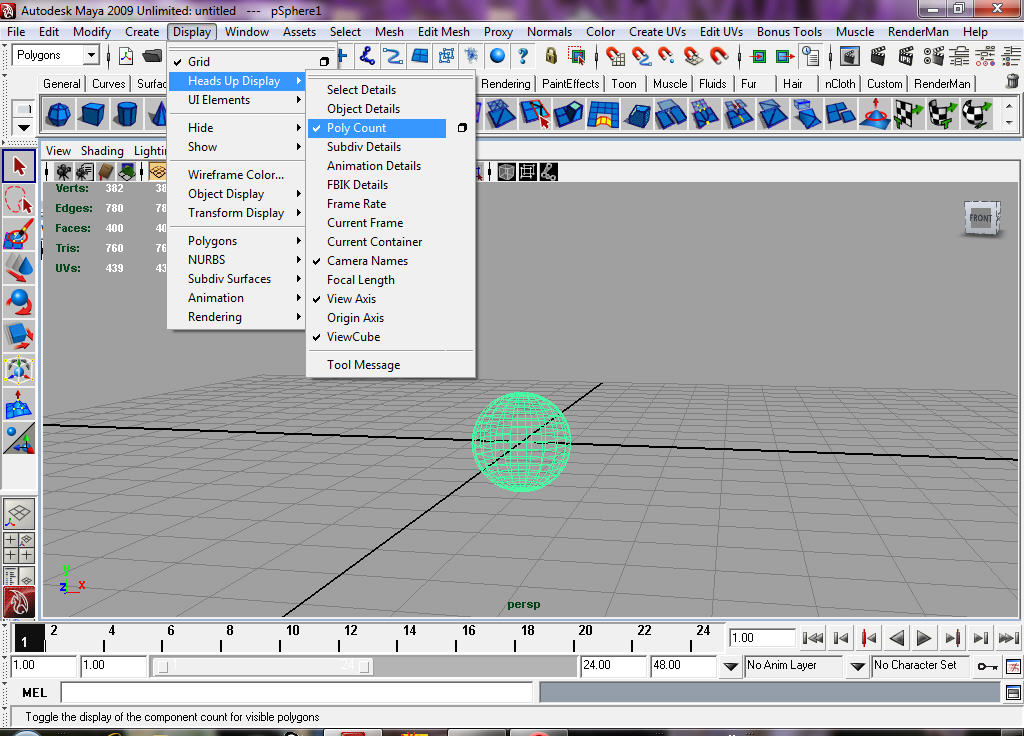Go to start of playback range
Viewport: 1024px width, 736px height.
(812, 638)
